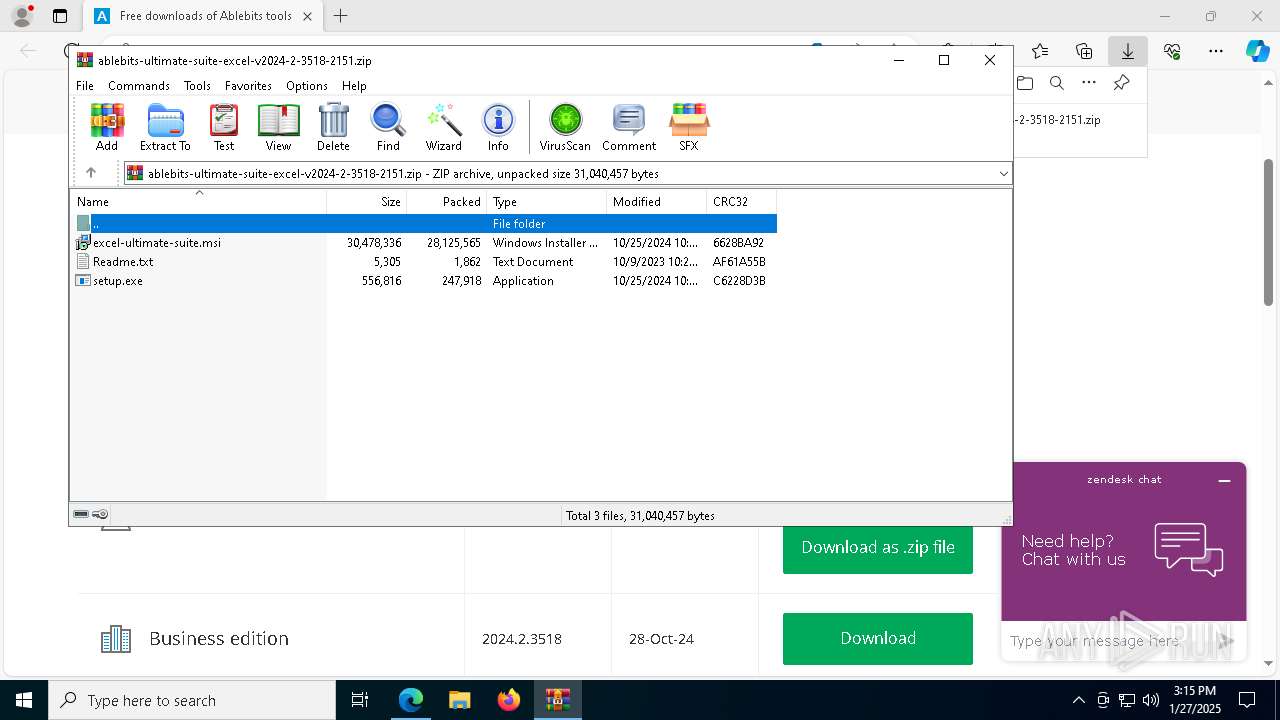Click the Delete trash icon
This screenshot has height=720, width=1280.
click(x=333, y=127)
